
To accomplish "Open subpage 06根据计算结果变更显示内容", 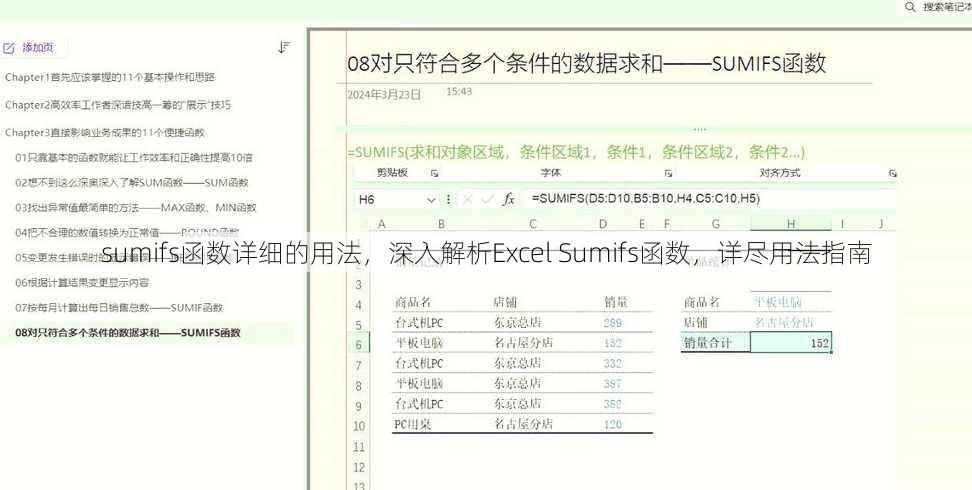I will pyautogui.click(x=82, y=282).
